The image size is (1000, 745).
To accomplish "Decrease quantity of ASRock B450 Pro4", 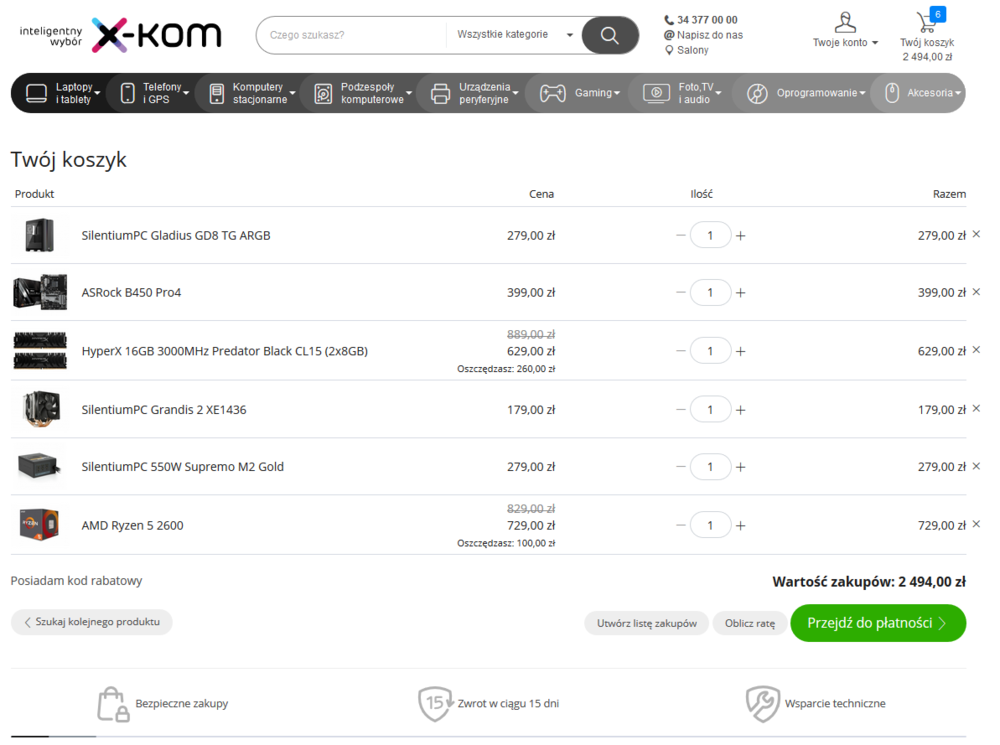I will (x=681, y=293).
